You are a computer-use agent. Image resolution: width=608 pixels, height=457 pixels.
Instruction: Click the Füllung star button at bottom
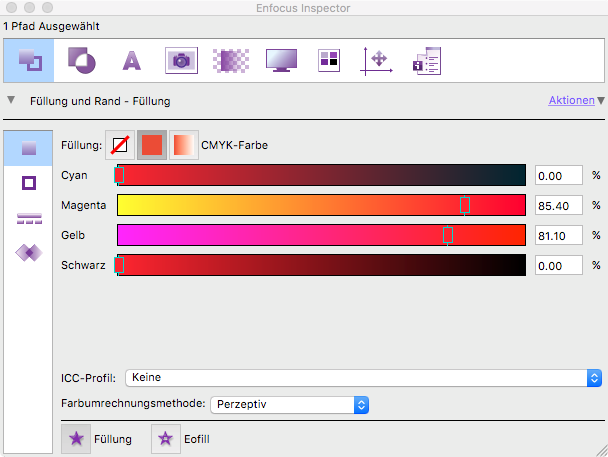(75, 438)
